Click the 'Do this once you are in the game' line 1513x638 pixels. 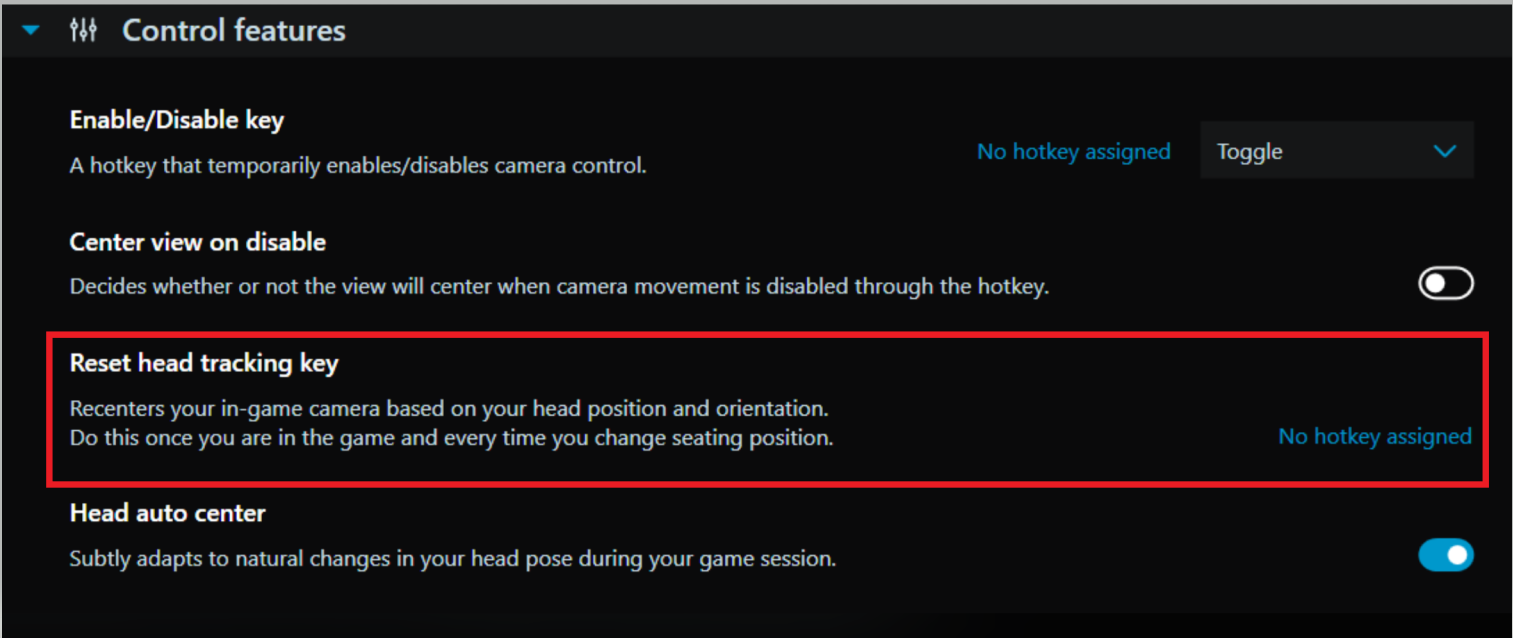coord(451,438)
